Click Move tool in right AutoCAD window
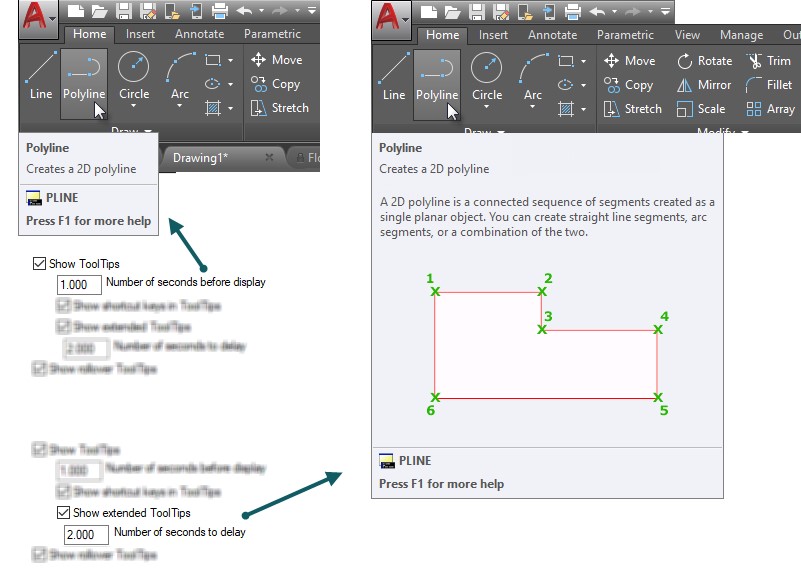Image resolution: width=801 pixels, height=580 pixels. click(629, 61)
